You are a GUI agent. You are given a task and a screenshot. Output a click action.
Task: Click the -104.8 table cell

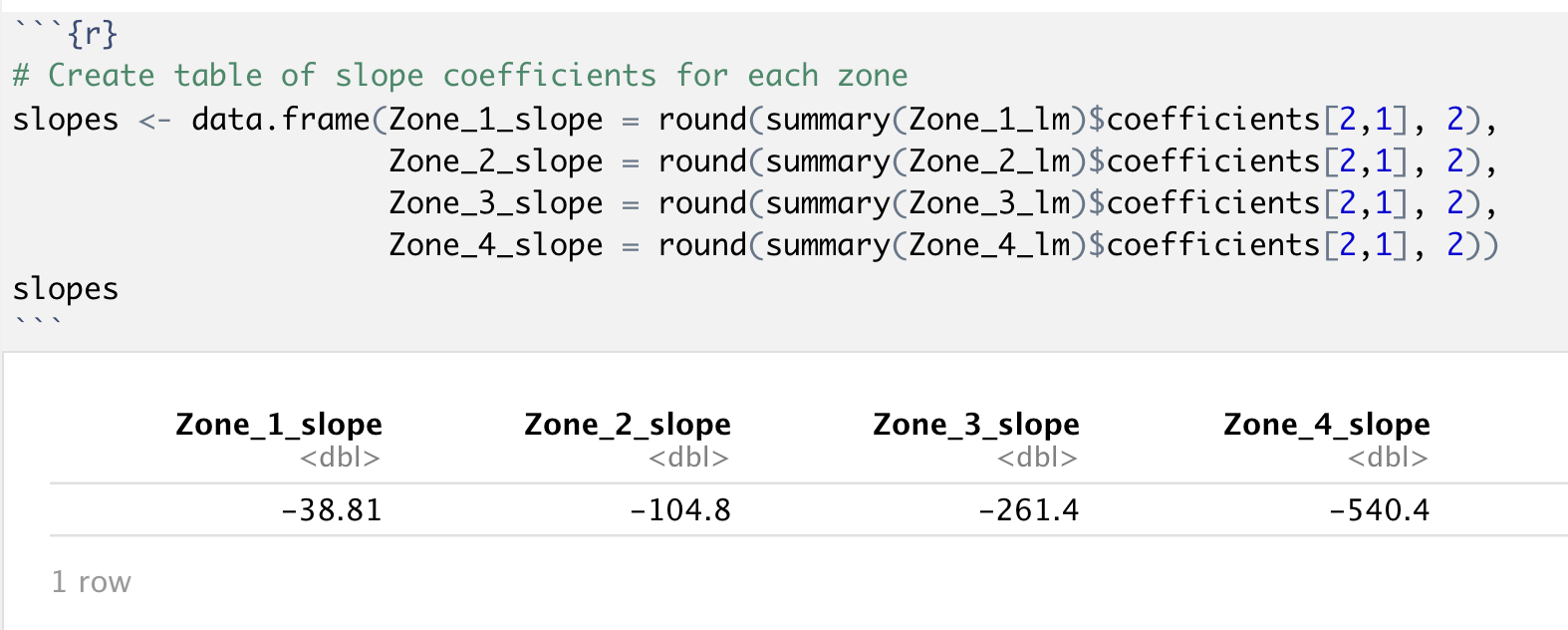680,510
